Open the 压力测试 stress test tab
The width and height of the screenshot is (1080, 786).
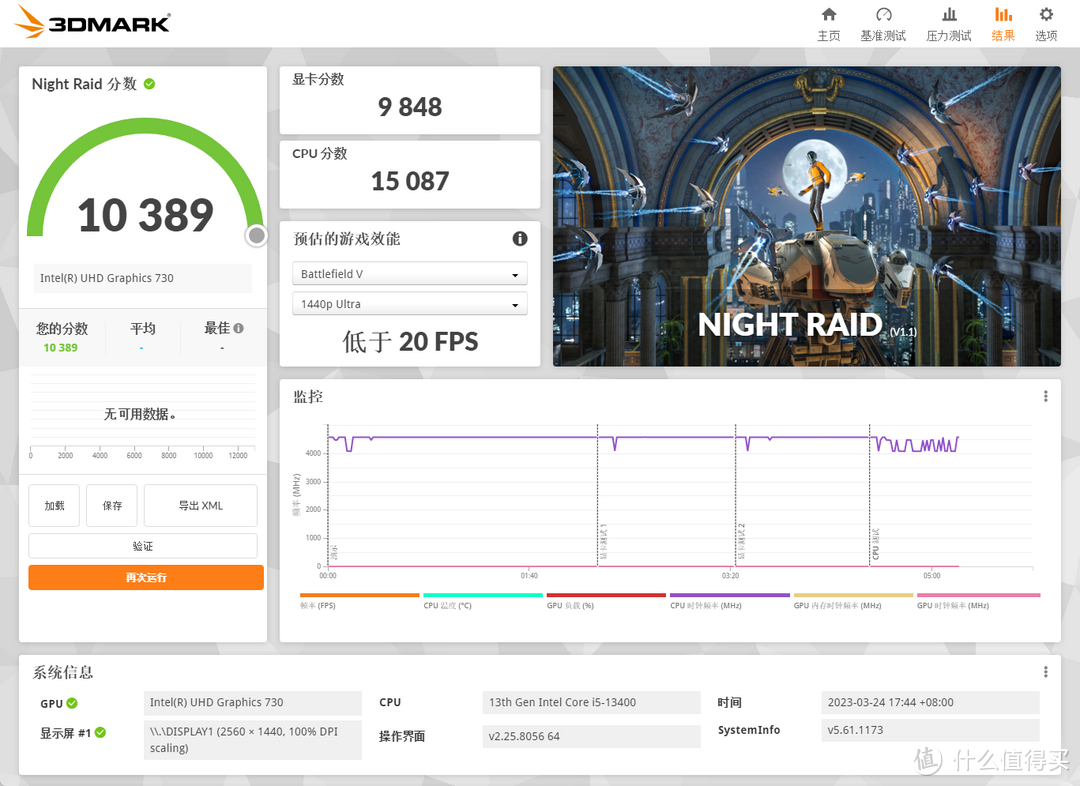click(948, 24)
